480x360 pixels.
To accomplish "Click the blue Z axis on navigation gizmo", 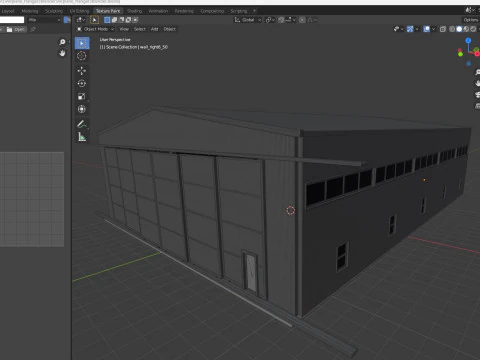I will [x=468, y=40].
